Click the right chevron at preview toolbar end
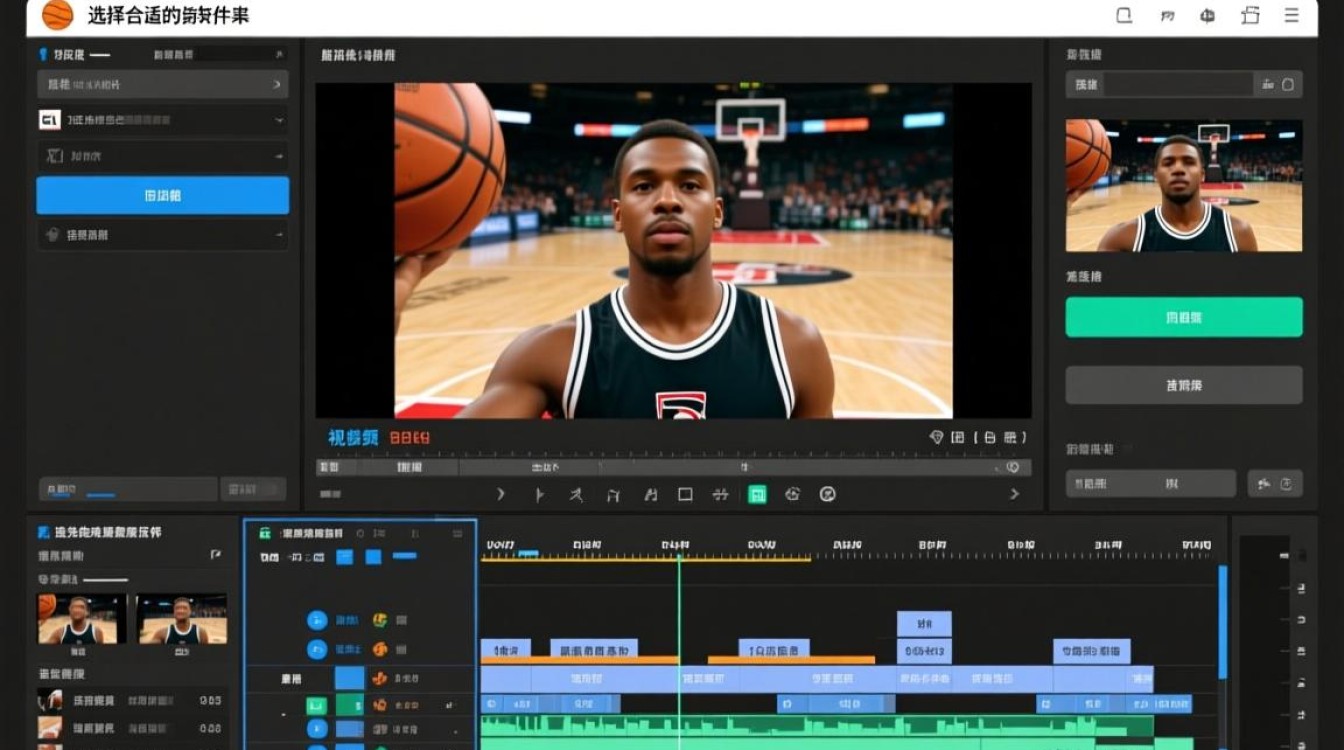 (1014, 494)
